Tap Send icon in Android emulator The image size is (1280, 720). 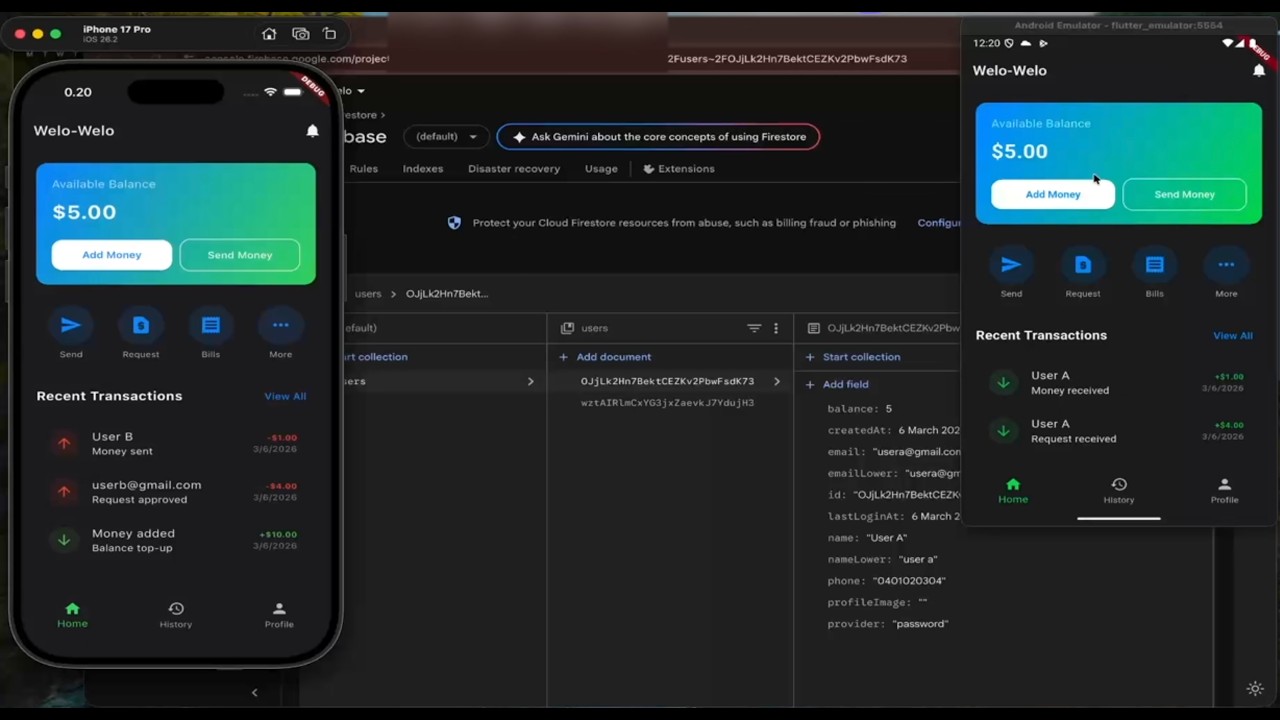pos(1011,265)
